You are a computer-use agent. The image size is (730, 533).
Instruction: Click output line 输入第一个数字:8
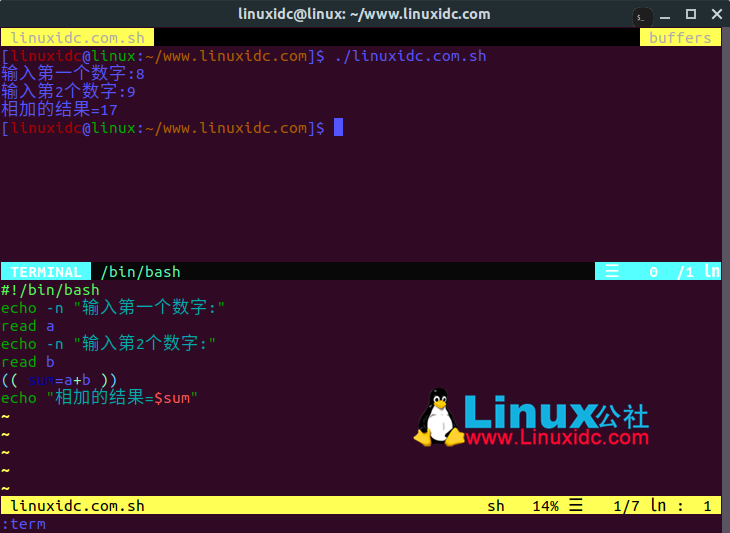point(73,74)
